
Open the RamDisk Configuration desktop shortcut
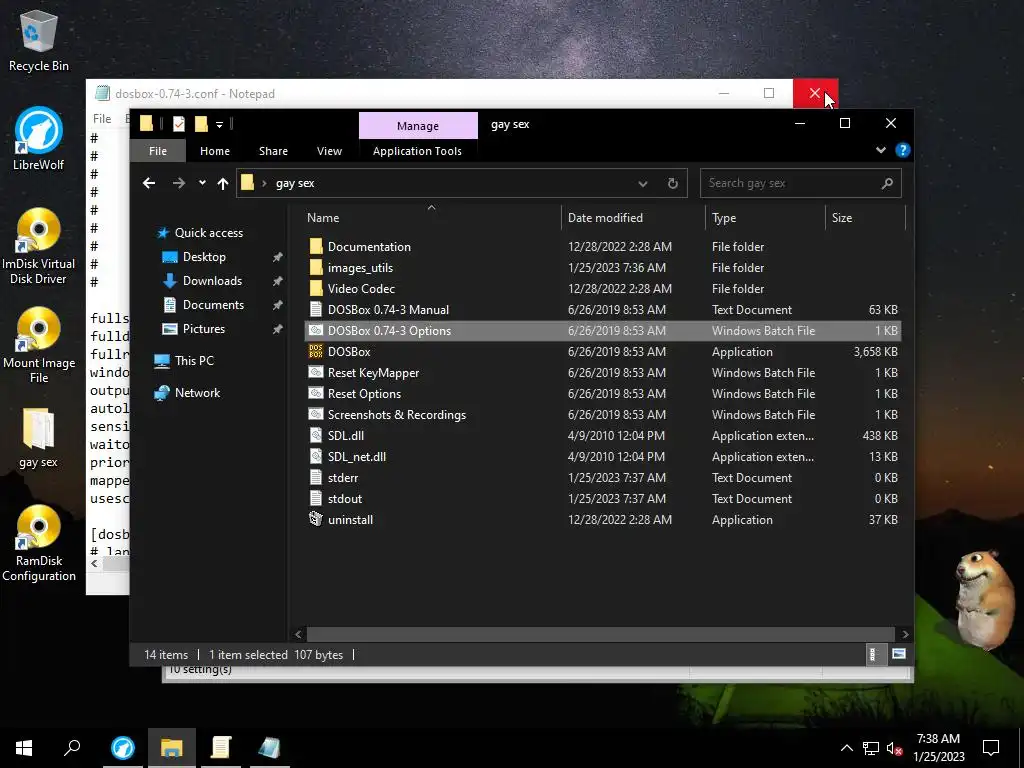tap(38, 543)
